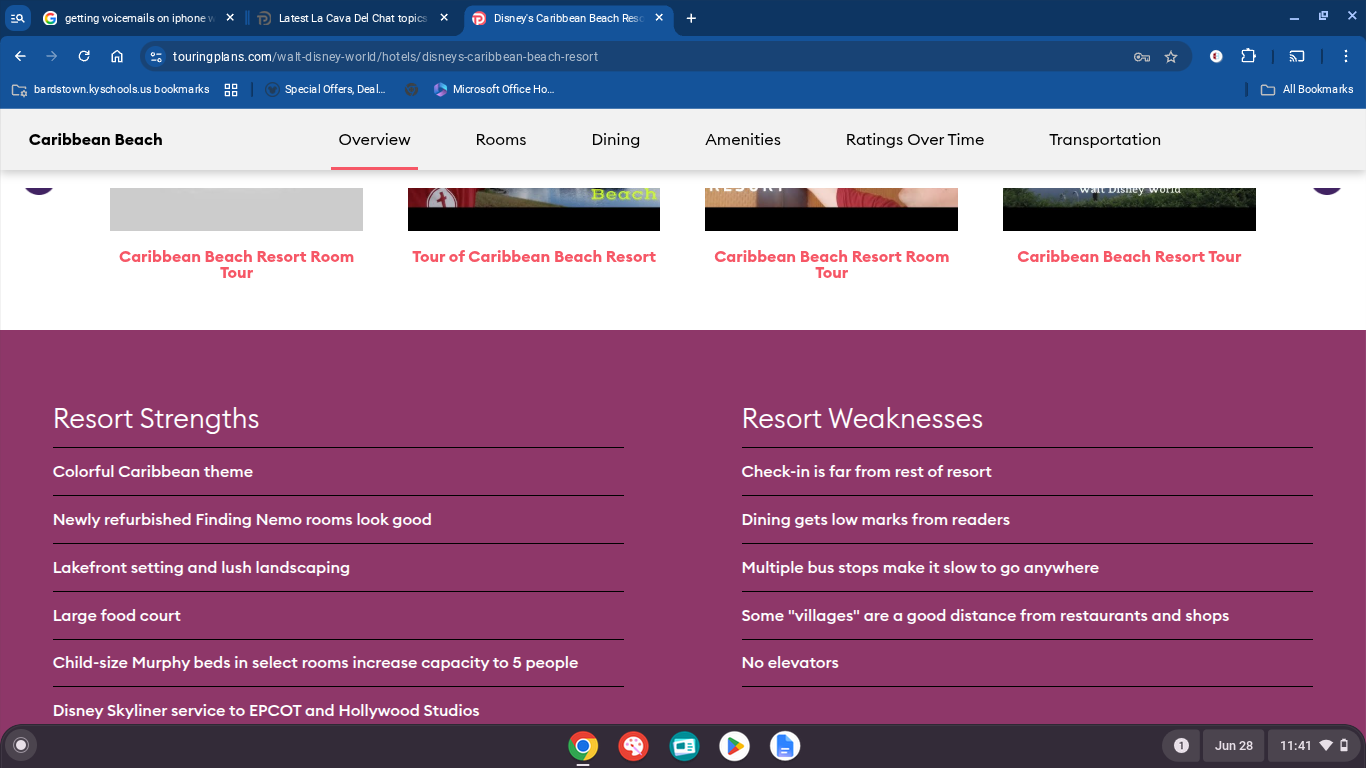The image size is (1366, 768).
Task: Cast this tab to a device
Action: 1297,57
